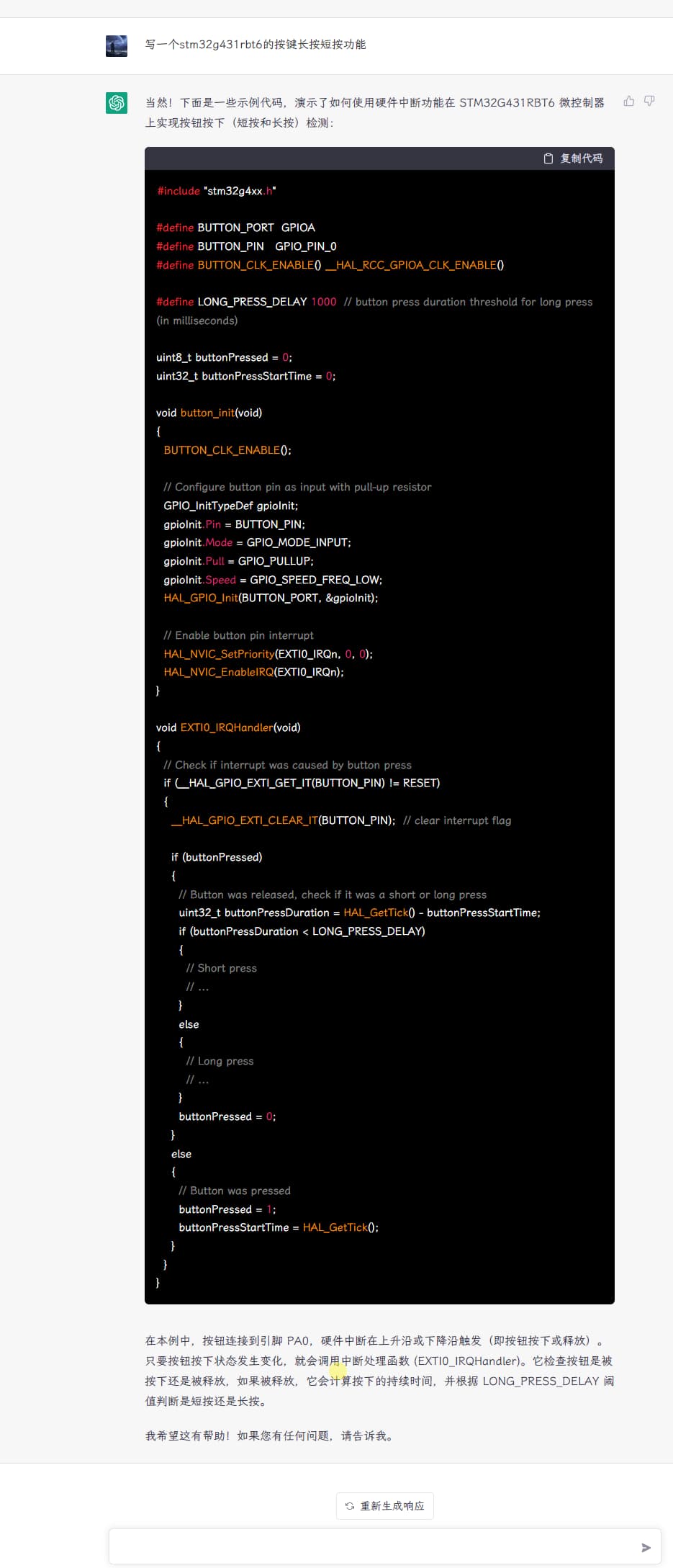The width and height of the screenshot is (673, 1568).
Task: Click the 重新生成响应 button label
Action: click(392, 1505)
